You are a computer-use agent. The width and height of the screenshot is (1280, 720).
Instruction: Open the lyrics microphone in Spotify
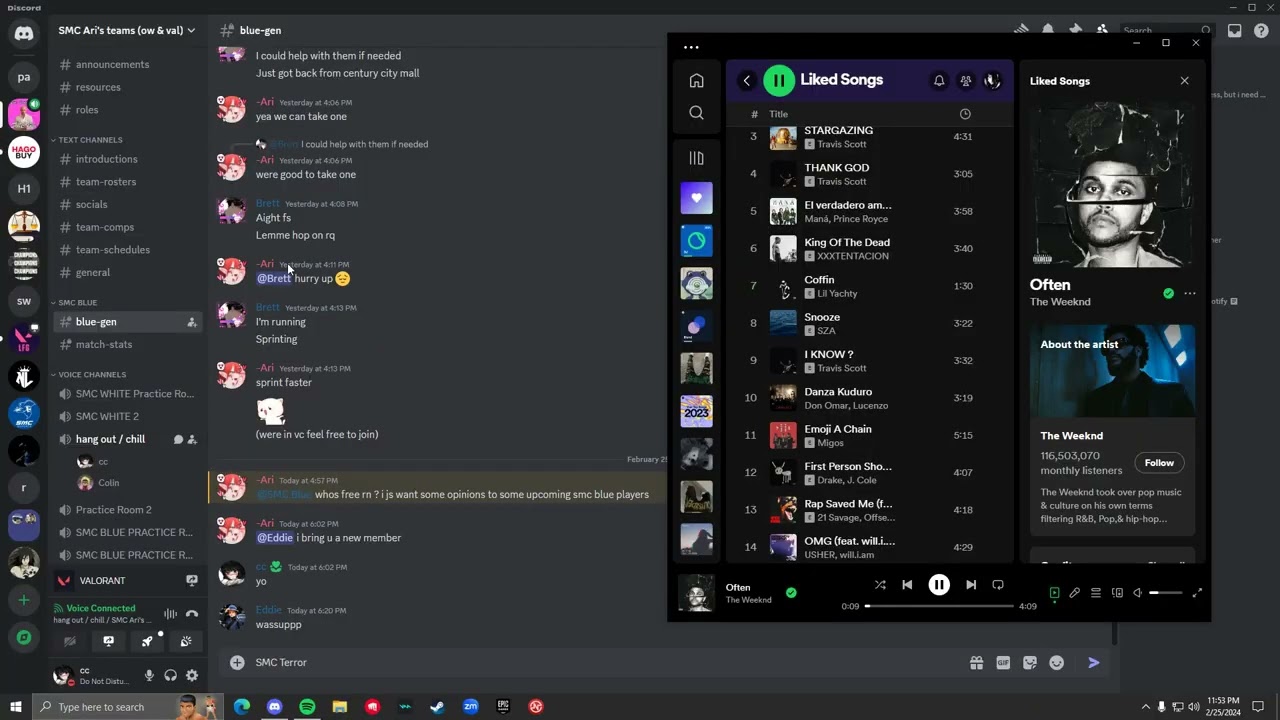pos(1075,593)
